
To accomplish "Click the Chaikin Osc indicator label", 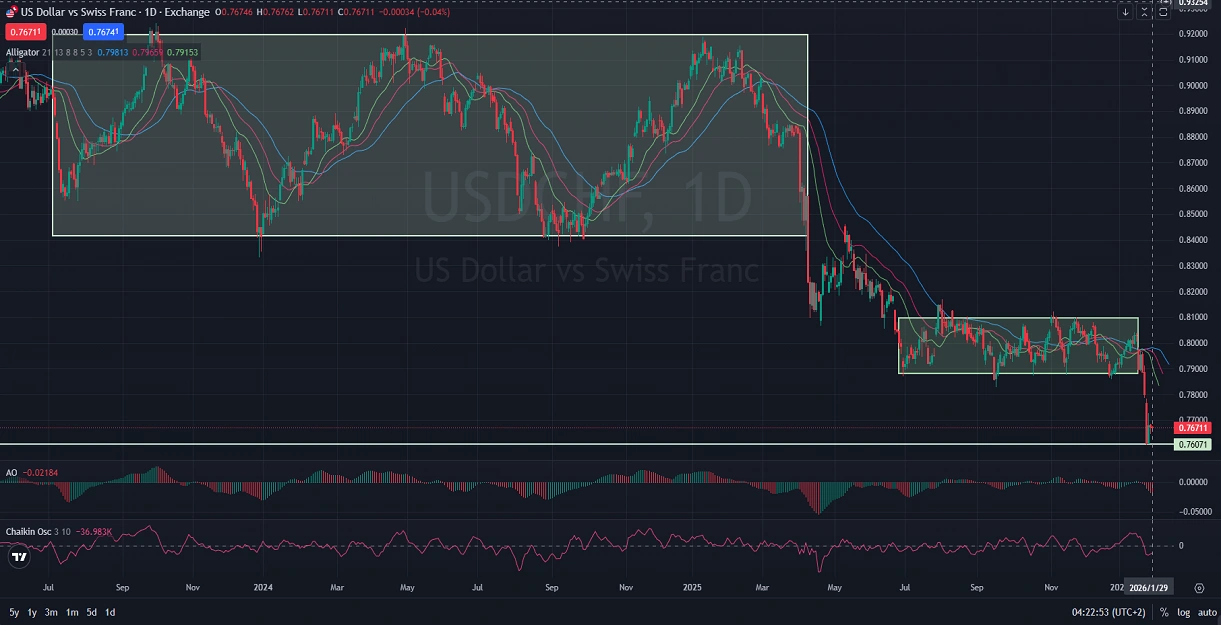I will tap(27, 530).
